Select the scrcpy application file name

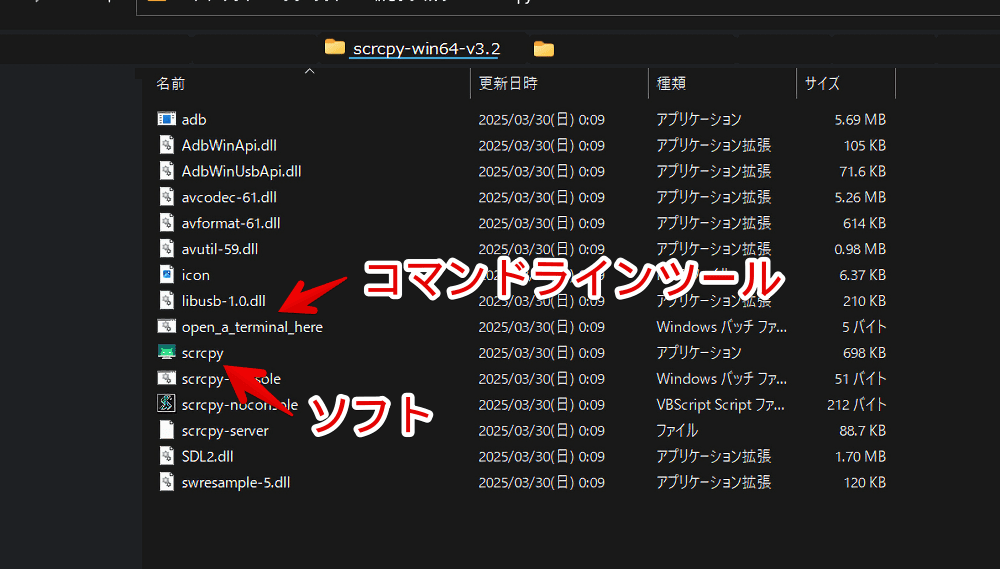(x=202, y=353)
